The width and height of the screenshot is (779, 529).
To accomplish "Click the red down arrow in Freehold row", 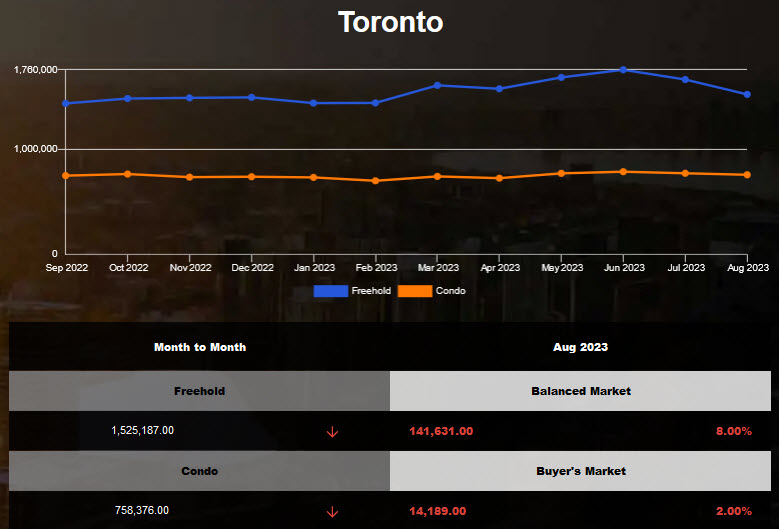I will (332, 432).
